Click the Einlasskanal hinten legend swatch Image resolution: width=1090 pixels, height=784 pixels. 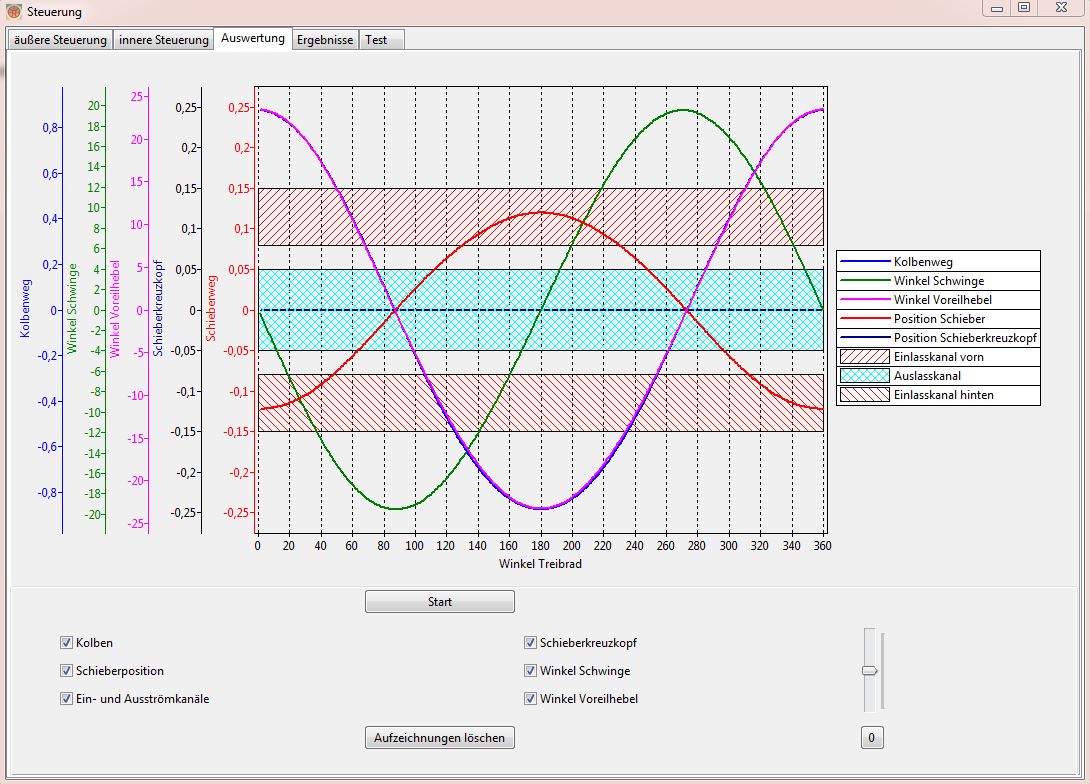864,395
